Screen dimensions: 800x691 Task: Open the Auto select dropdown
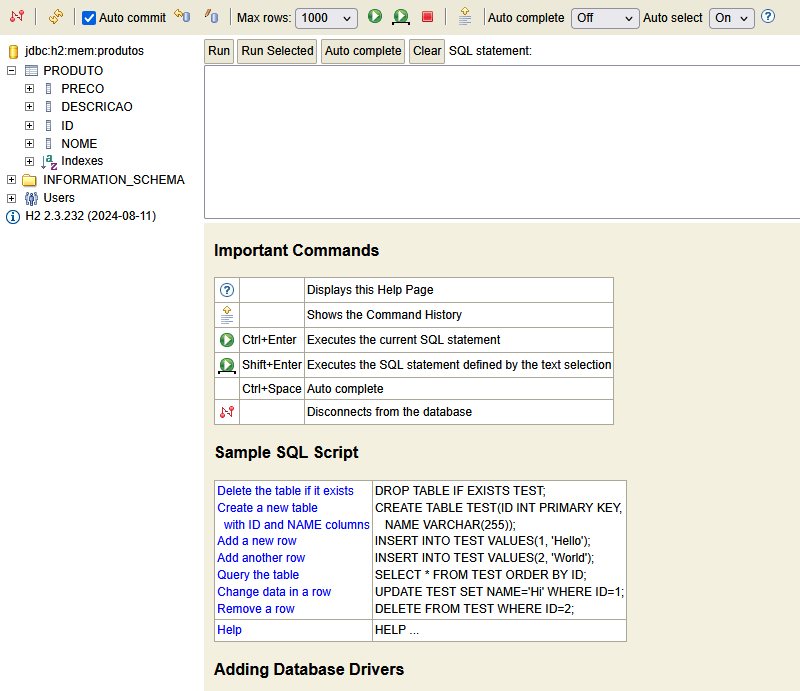click(731, 18)
